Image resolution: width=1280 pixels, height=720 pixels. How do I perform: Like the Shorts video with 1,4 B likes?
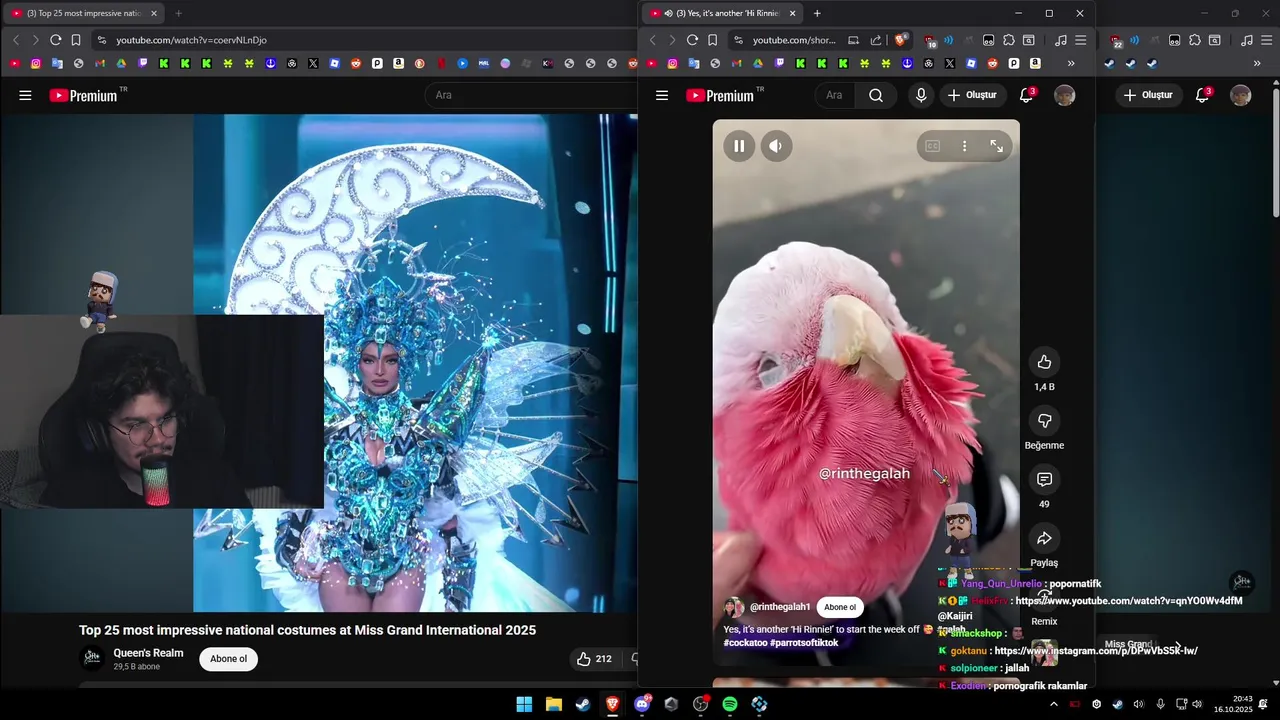coord(1044,362)
